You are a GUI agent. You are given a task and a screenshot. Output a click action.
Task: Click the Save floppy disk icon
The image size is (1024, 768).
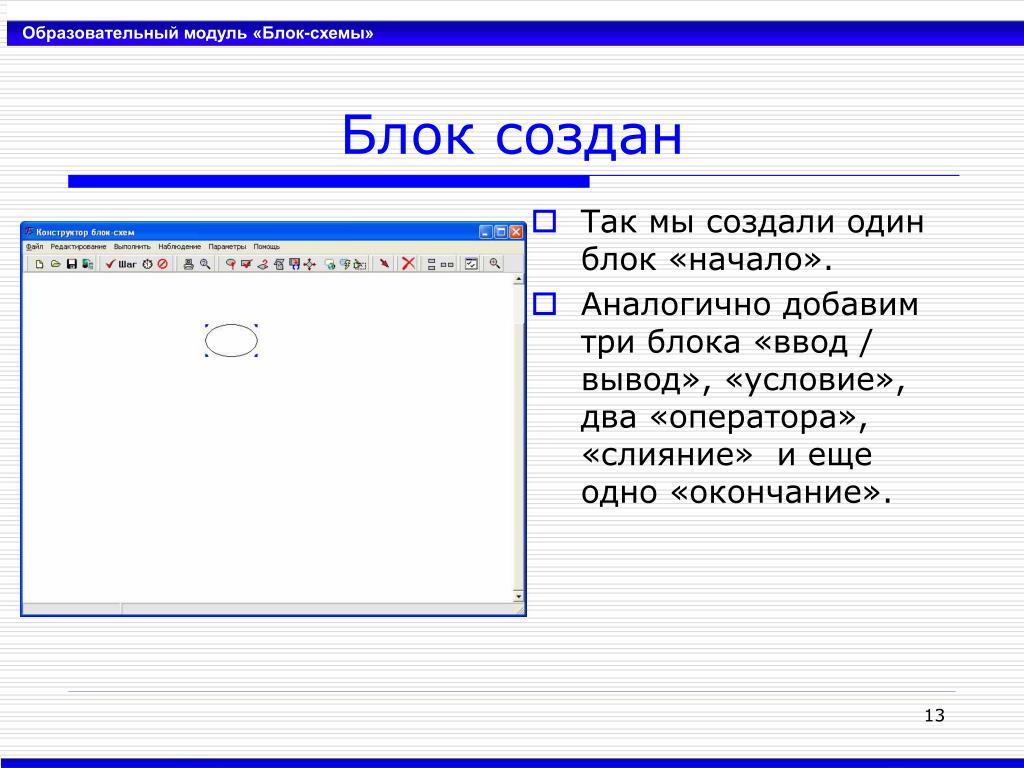coord(72,264)
